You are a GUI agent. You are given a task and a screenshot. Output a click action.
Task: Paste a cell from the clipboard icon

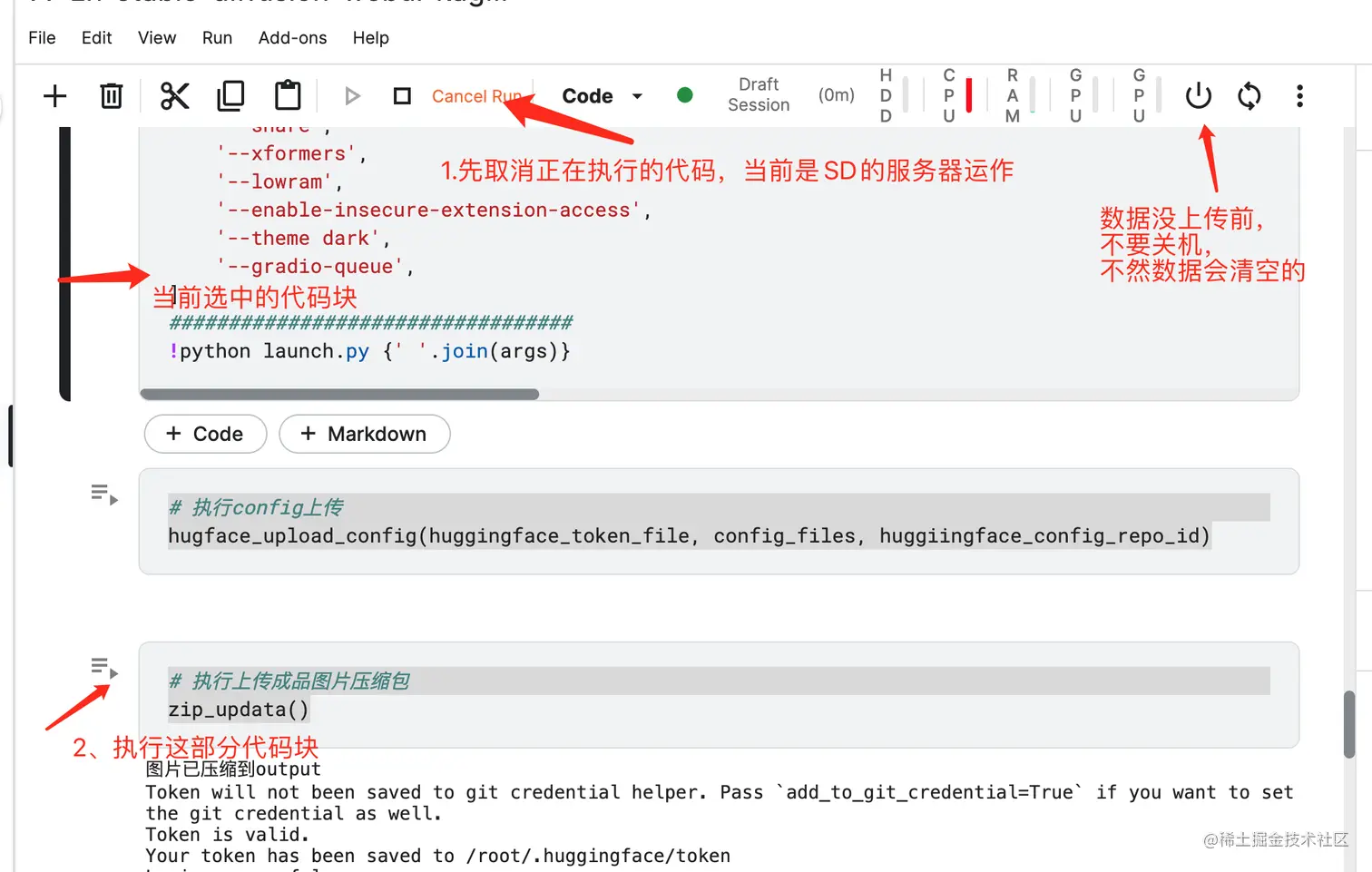[x=287, y=95]
